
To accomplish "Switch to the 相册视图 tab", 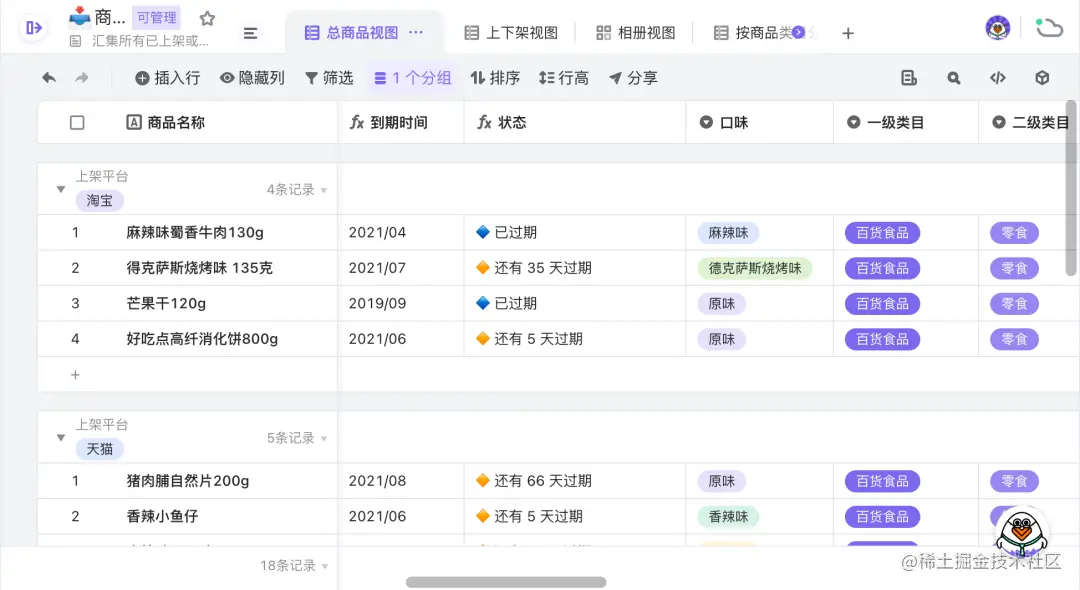I will pyautogui.click(x=635, y=31).
